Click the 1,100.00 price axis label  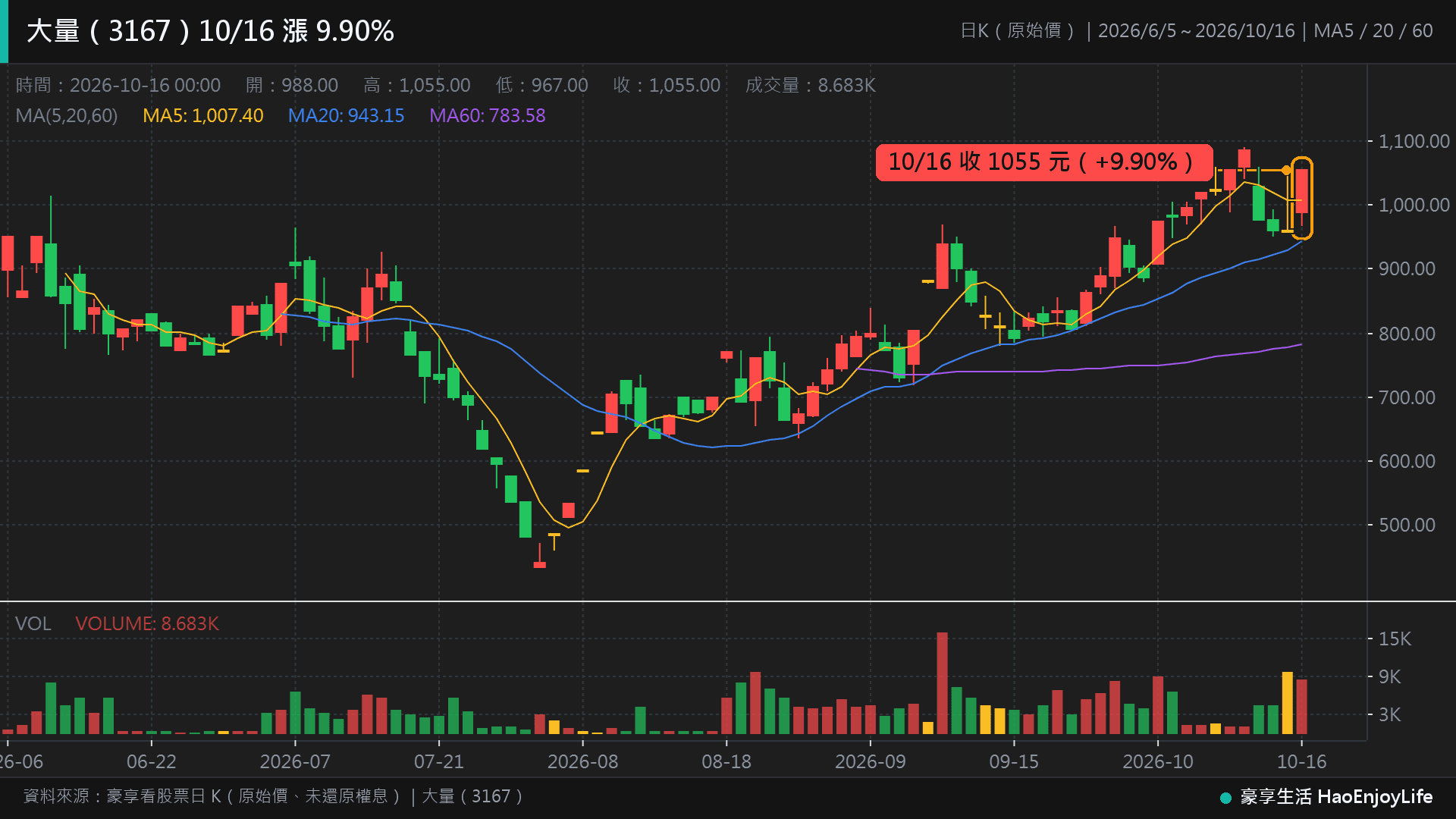point(1414,141)
